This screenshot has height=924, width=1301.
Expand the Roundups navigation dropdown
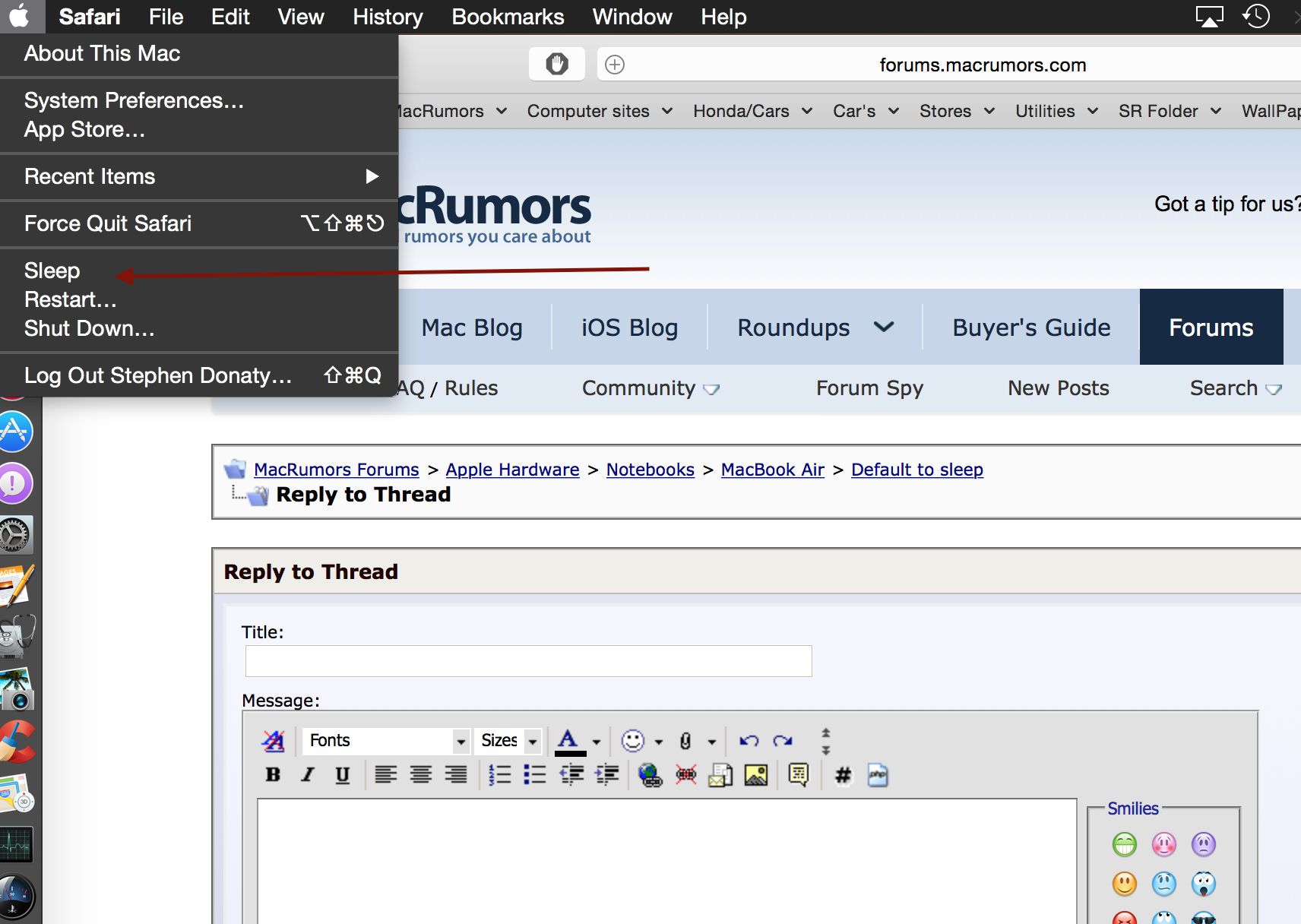884,328
